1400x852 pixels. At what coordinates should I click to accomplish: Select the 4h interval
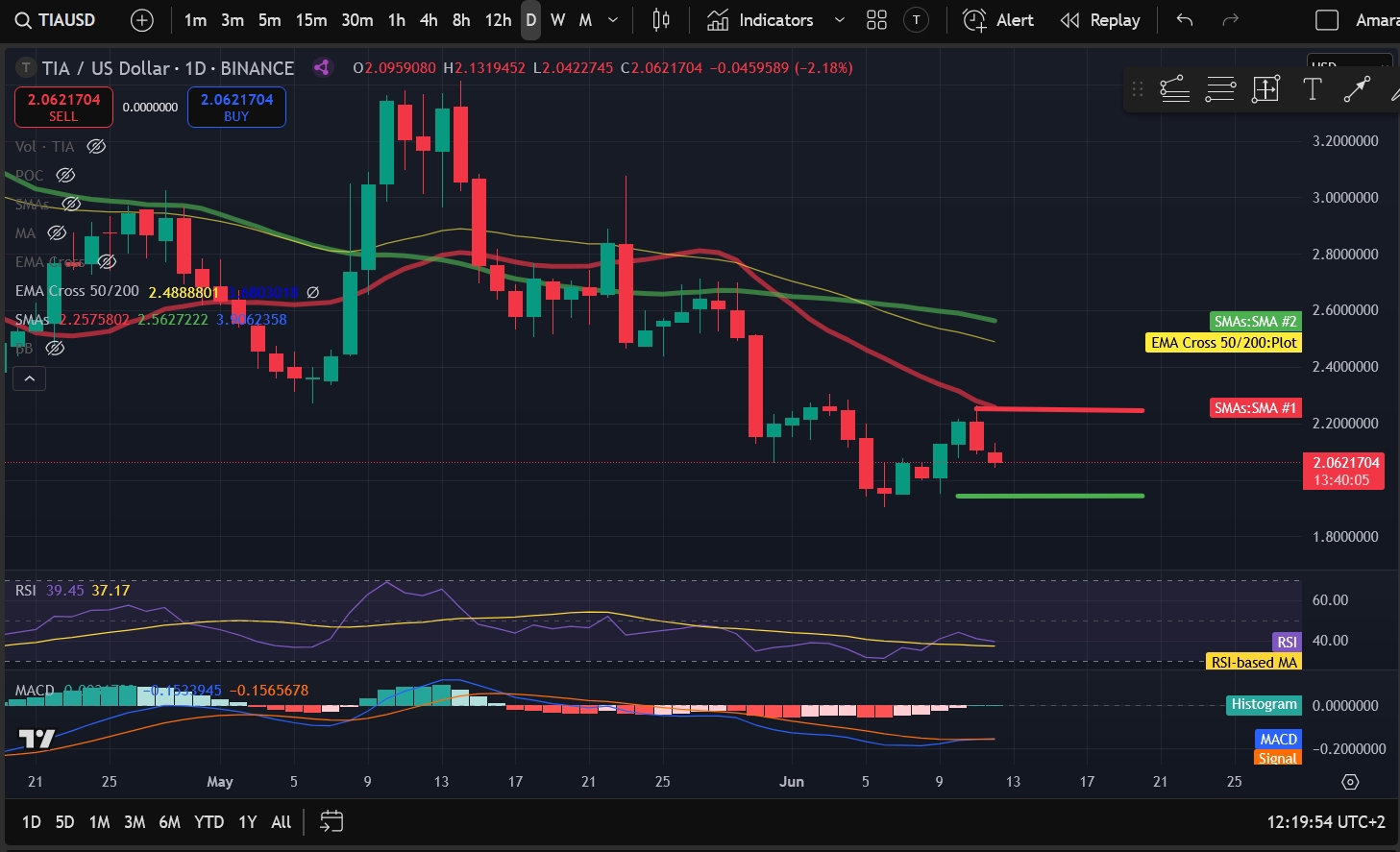429,20
